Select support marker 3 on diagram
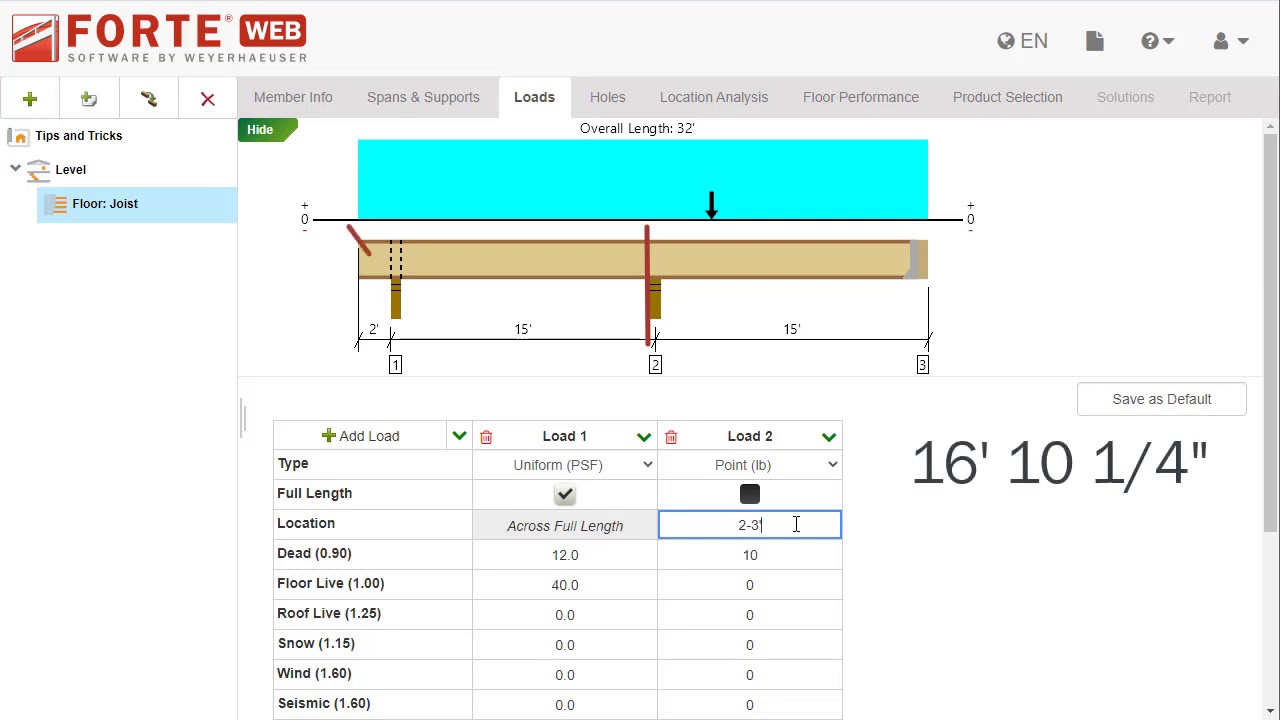The height and width of the screenshot is (720, 1280). (922, 365)
